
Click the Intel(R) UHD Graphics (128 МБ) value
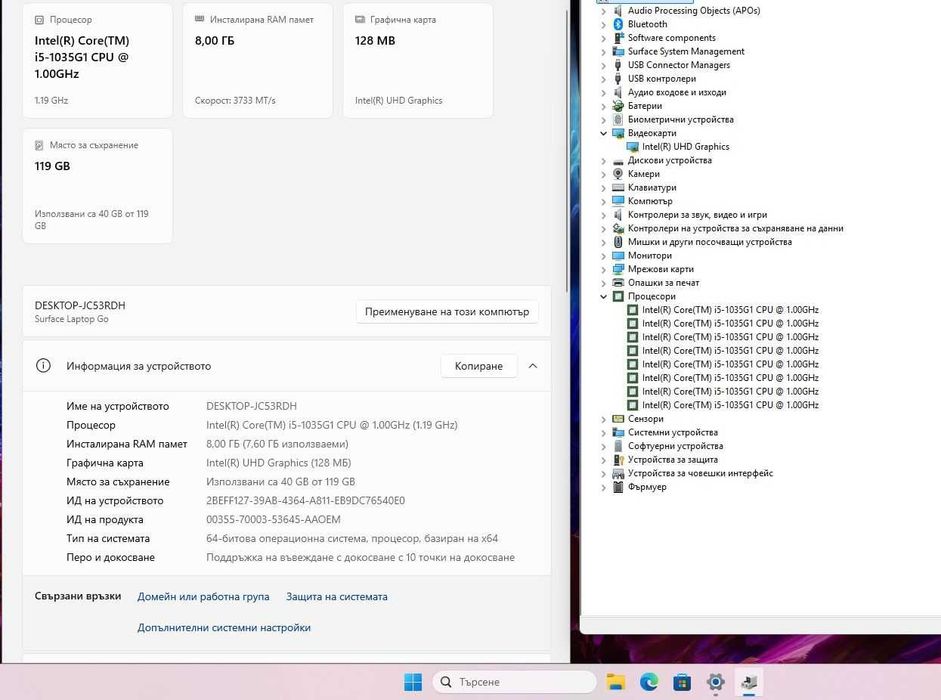pyautogui.click(x=278, y=463)
